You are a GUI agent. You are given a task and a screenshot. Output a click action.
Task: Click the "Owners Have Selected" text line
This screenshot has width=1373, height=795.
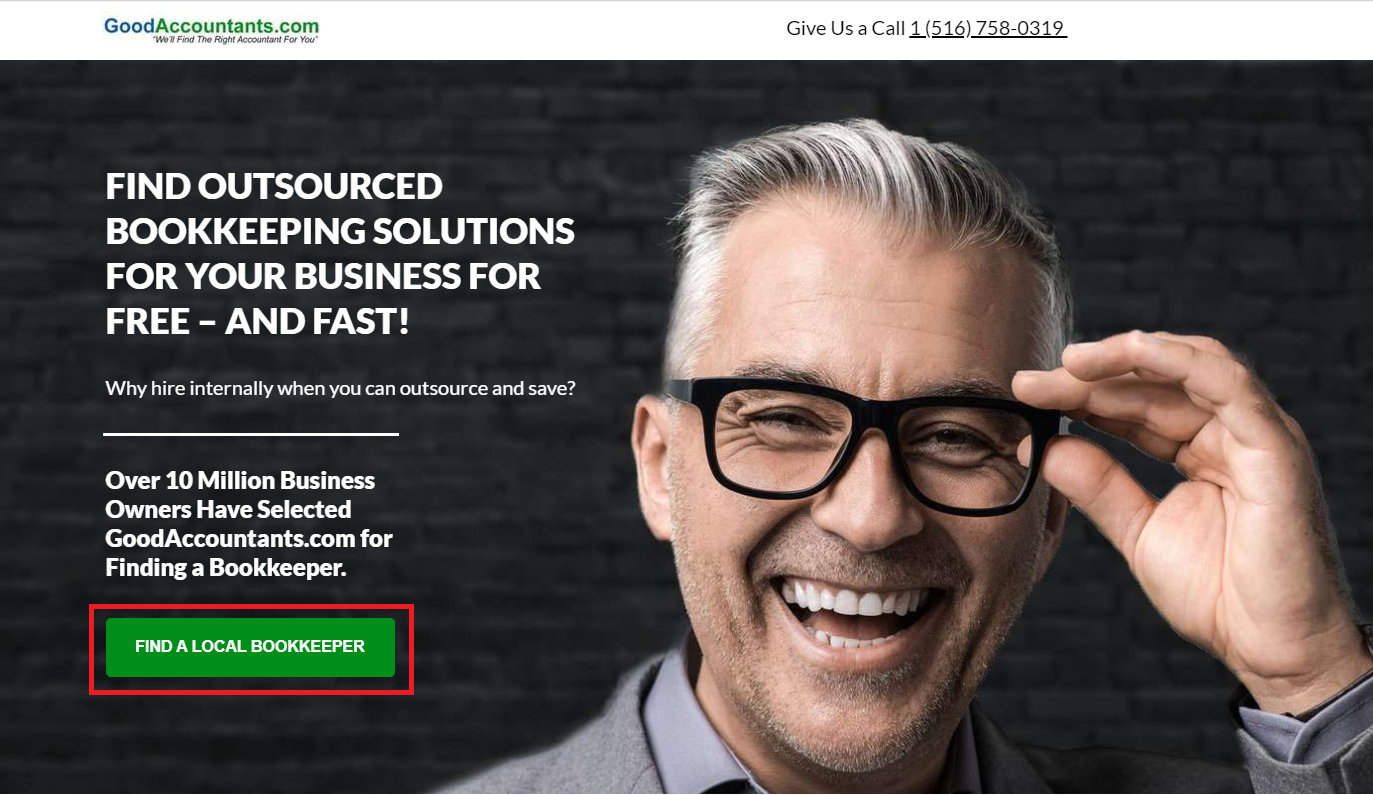coord(228,509)
